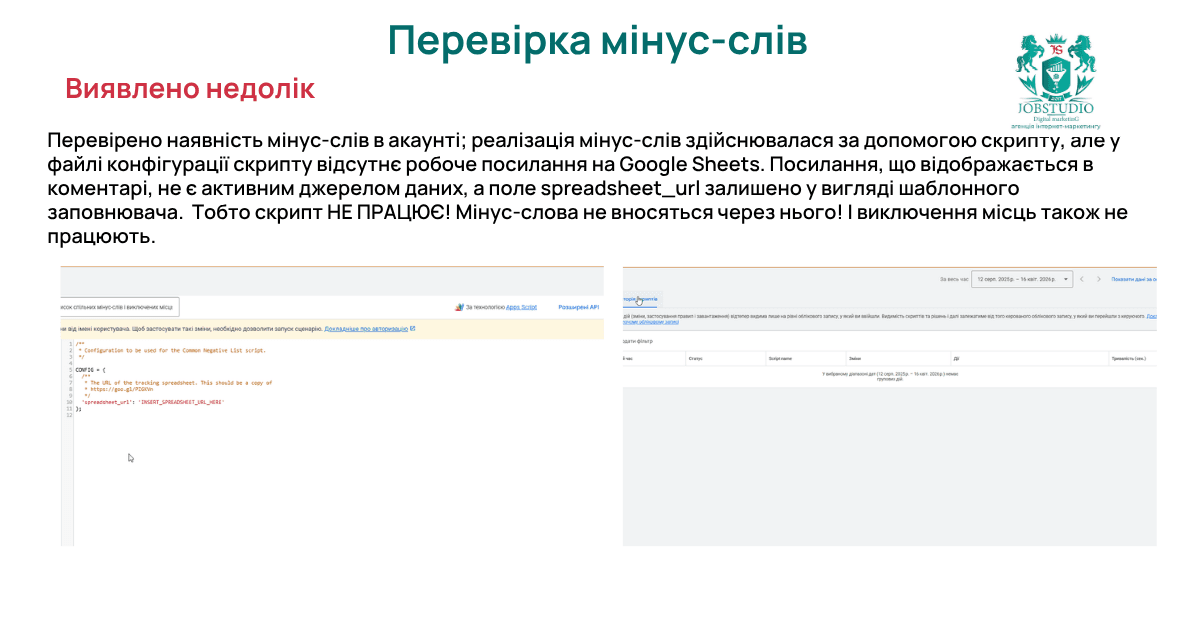1200x628 pixels.
Task: Click the JobStudio logo
Action: coord(1055,81)
